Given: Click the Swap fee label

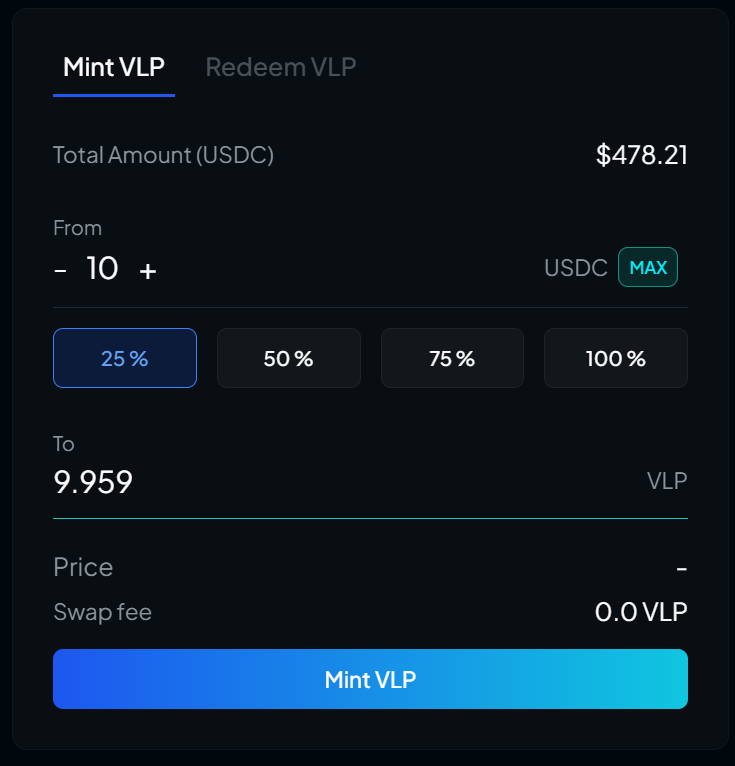Looking at the screenshot, I should (x=102, y=612).
